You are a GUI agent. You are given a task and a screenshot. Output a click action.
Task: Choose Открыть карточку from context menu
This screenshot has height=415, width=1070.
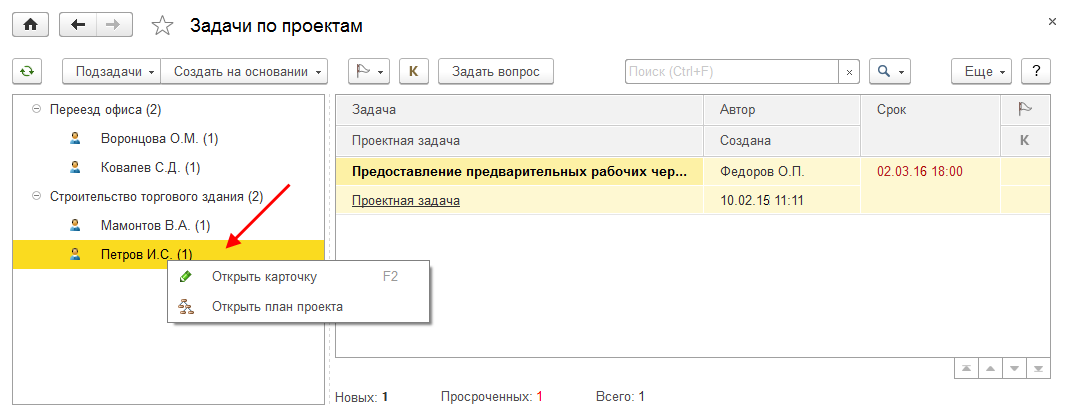coord(264,277)
